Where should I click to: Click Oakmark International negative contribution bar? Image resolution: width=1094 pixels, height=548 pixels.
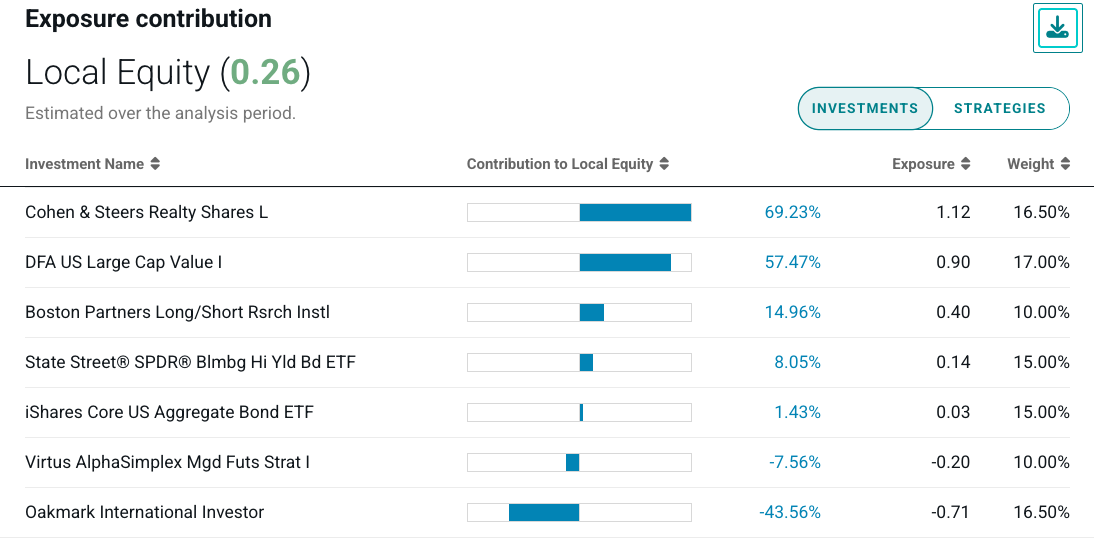[544, 512]
